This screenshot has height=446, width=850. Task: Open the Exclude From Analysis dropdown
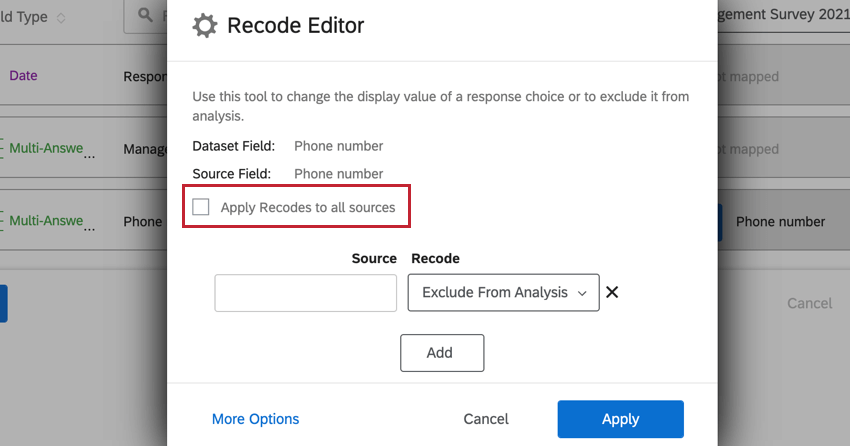pyautogui.click(x=503, y=293)
